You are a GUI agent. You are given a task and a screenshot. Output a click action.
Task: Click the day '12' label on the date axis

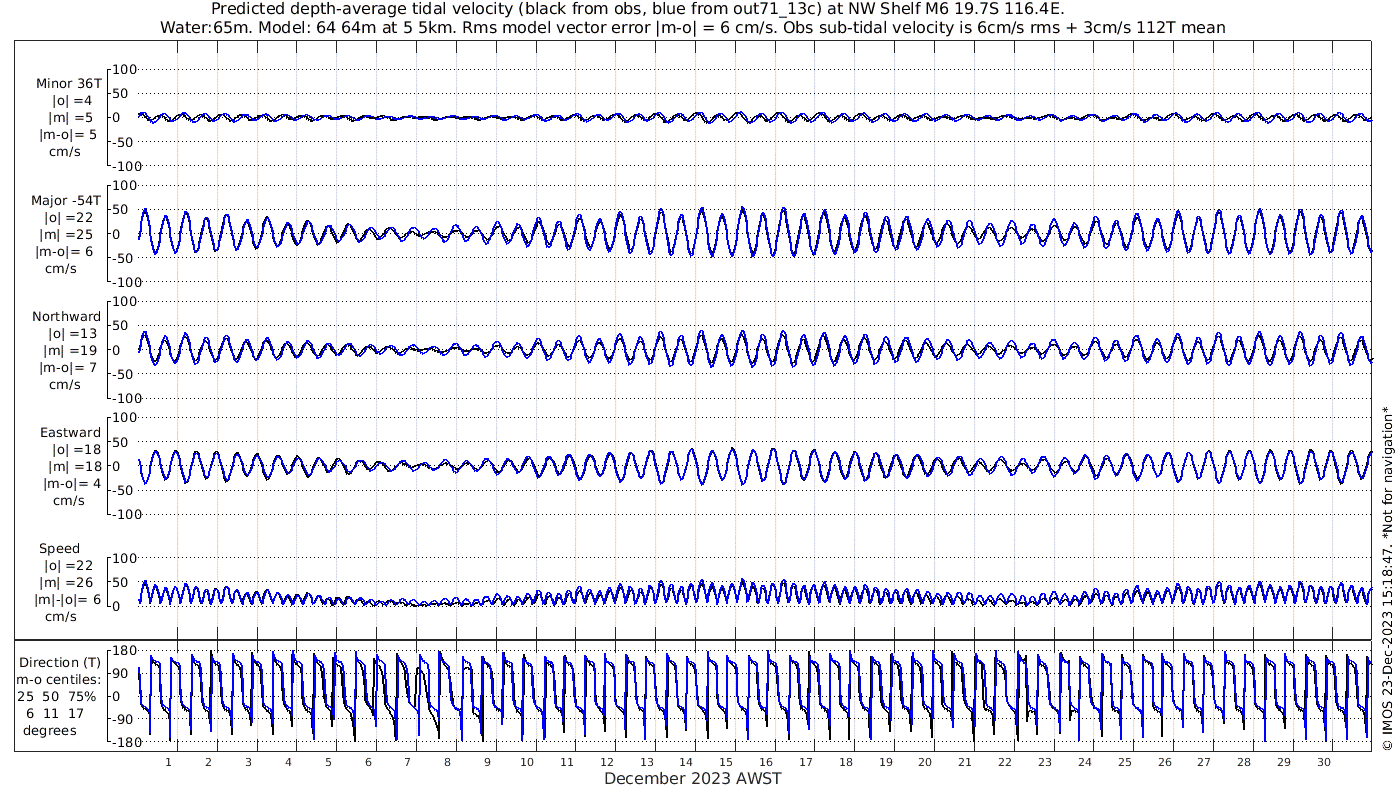click(607, 763)
